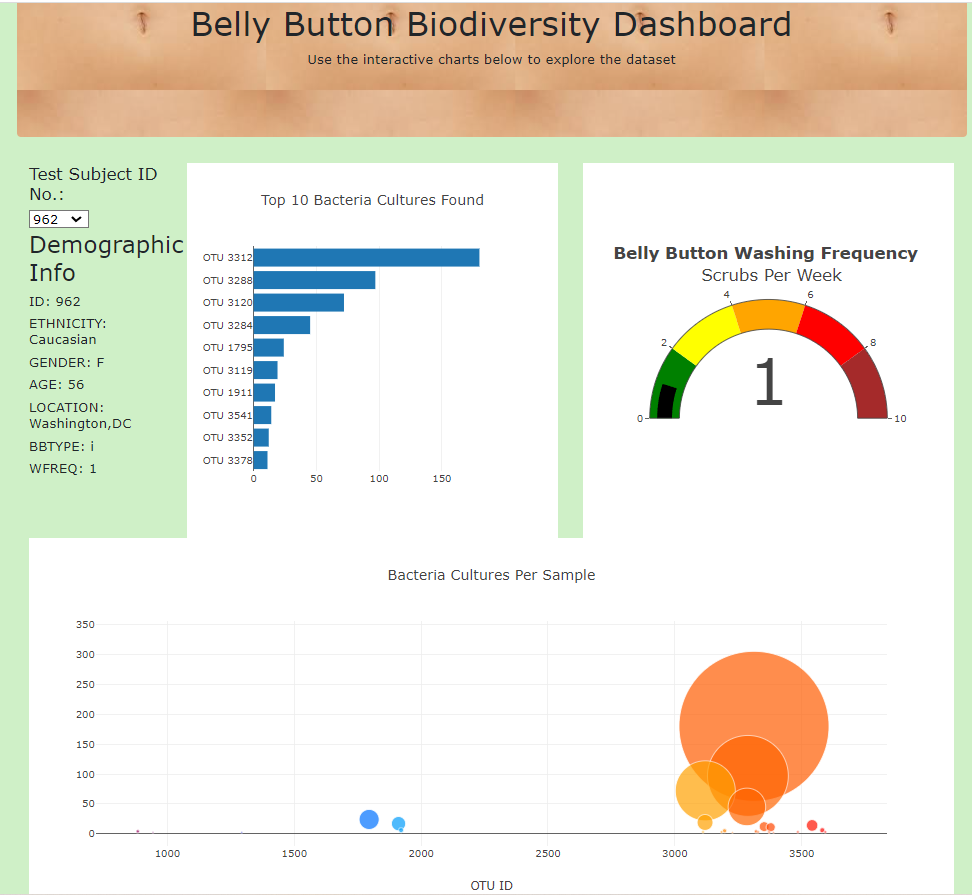Click the red gauge segment from 6 to 8
Viewport: 972px width, 895px height.
pyautogui.click(x=829, y=335)
